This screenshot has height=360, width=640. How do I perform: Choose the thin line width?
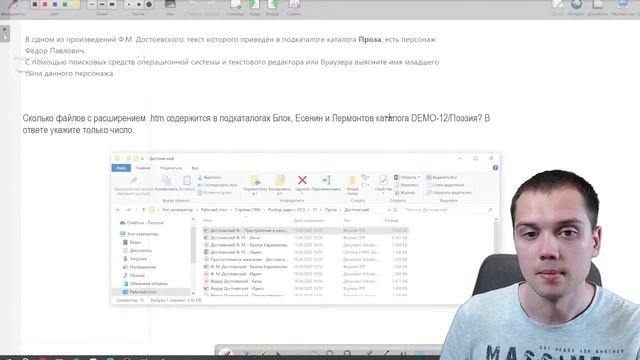92,4
